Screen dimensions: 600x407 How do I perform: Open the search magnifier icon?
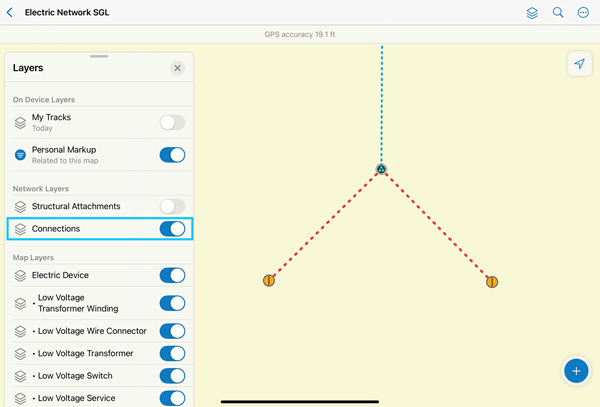click(x=558, y=13)
